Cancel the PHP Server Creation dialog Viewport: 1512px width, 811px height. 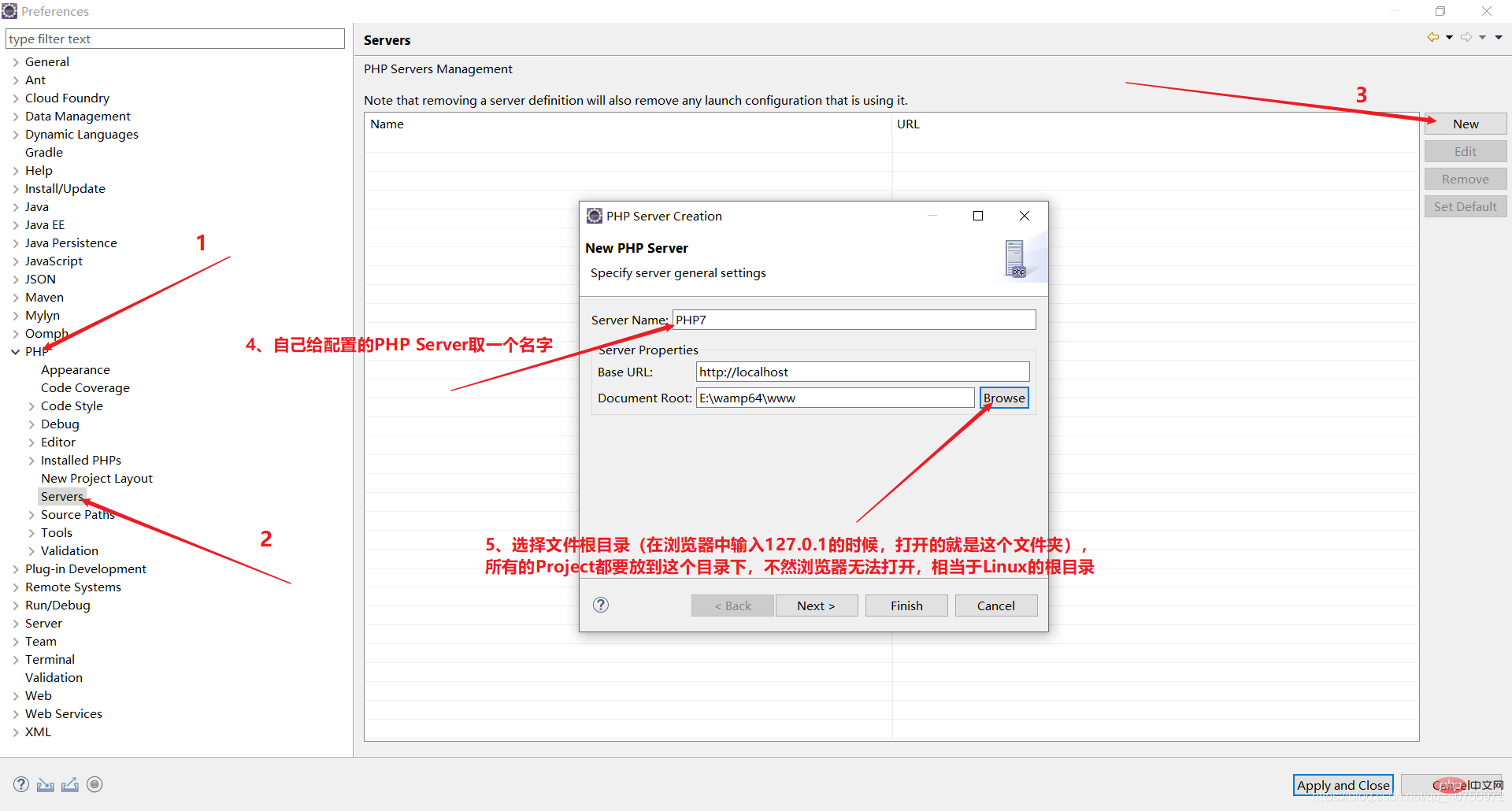(996, 605)
